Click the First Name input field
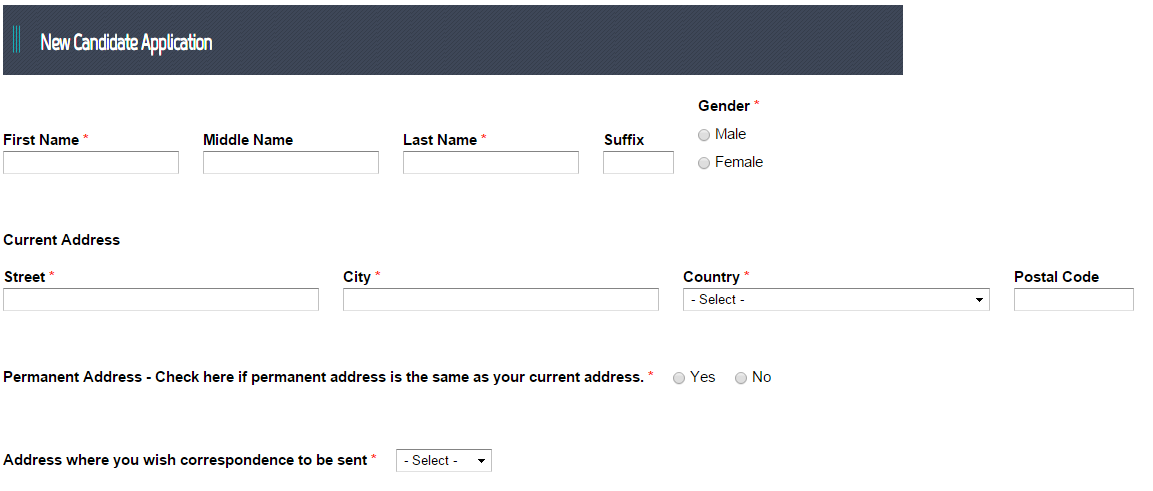 [x=91, y=163]
